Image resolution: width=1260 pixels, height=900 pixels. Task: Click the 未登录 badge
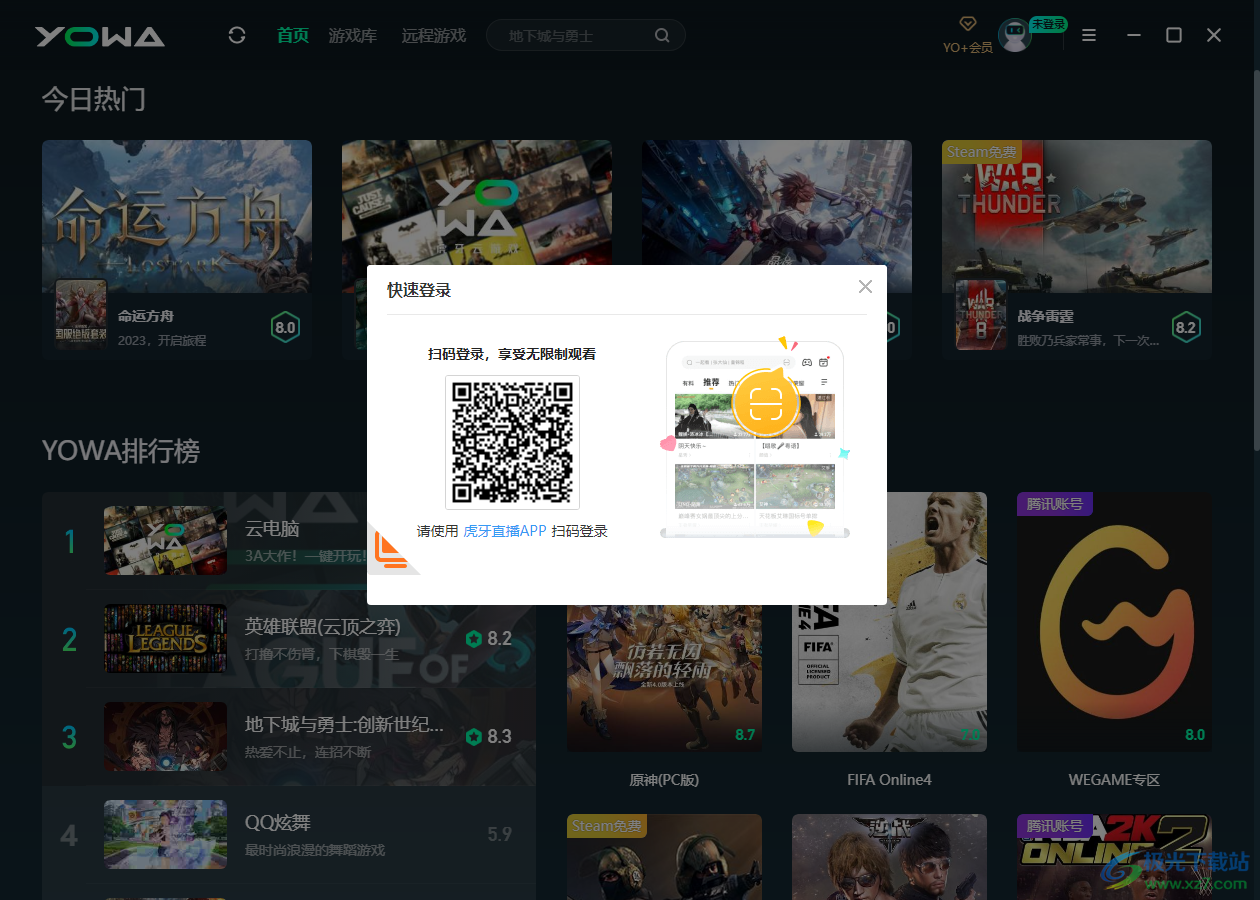click(1048, 24)
